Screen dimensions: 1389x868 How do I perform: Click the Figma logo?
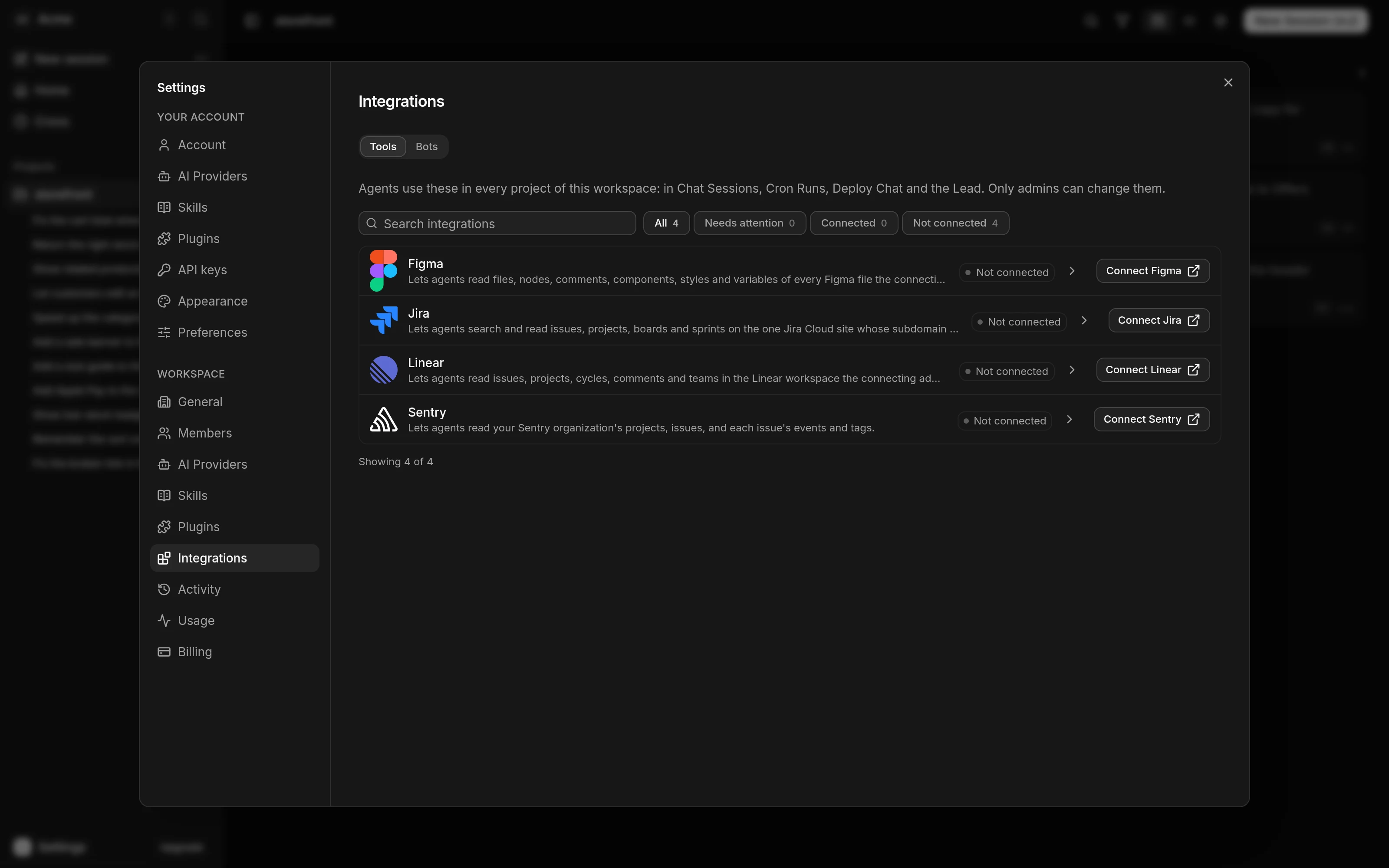pos(383,271)
